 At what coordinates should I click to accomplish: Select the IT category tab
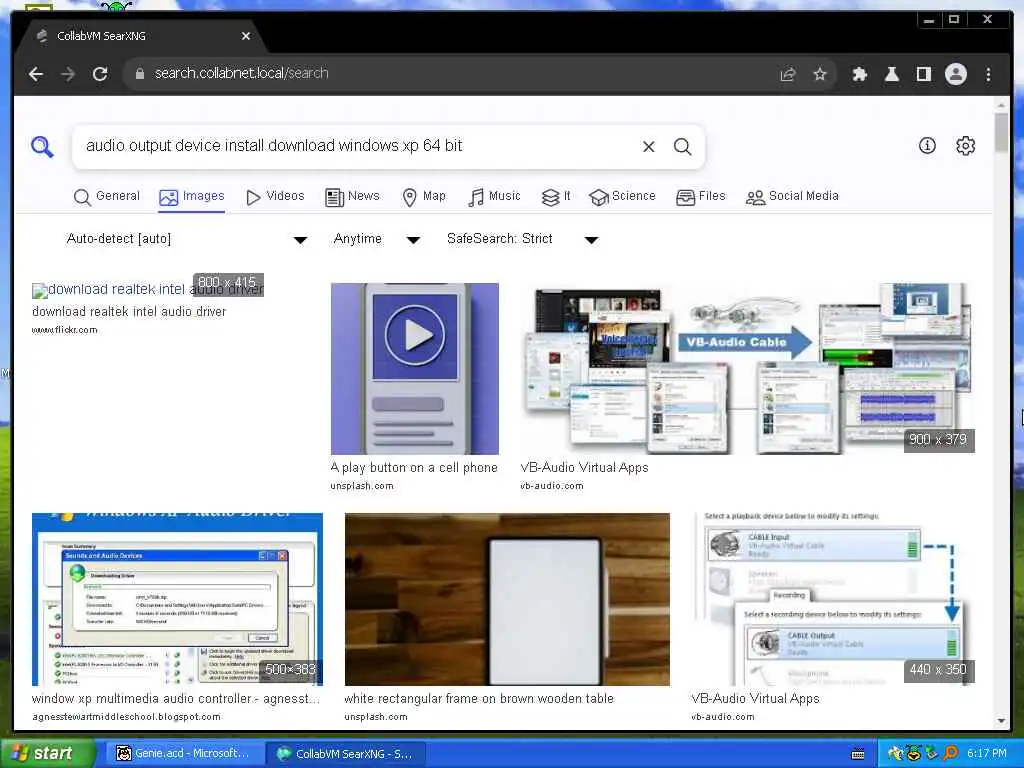click(556, 197)
